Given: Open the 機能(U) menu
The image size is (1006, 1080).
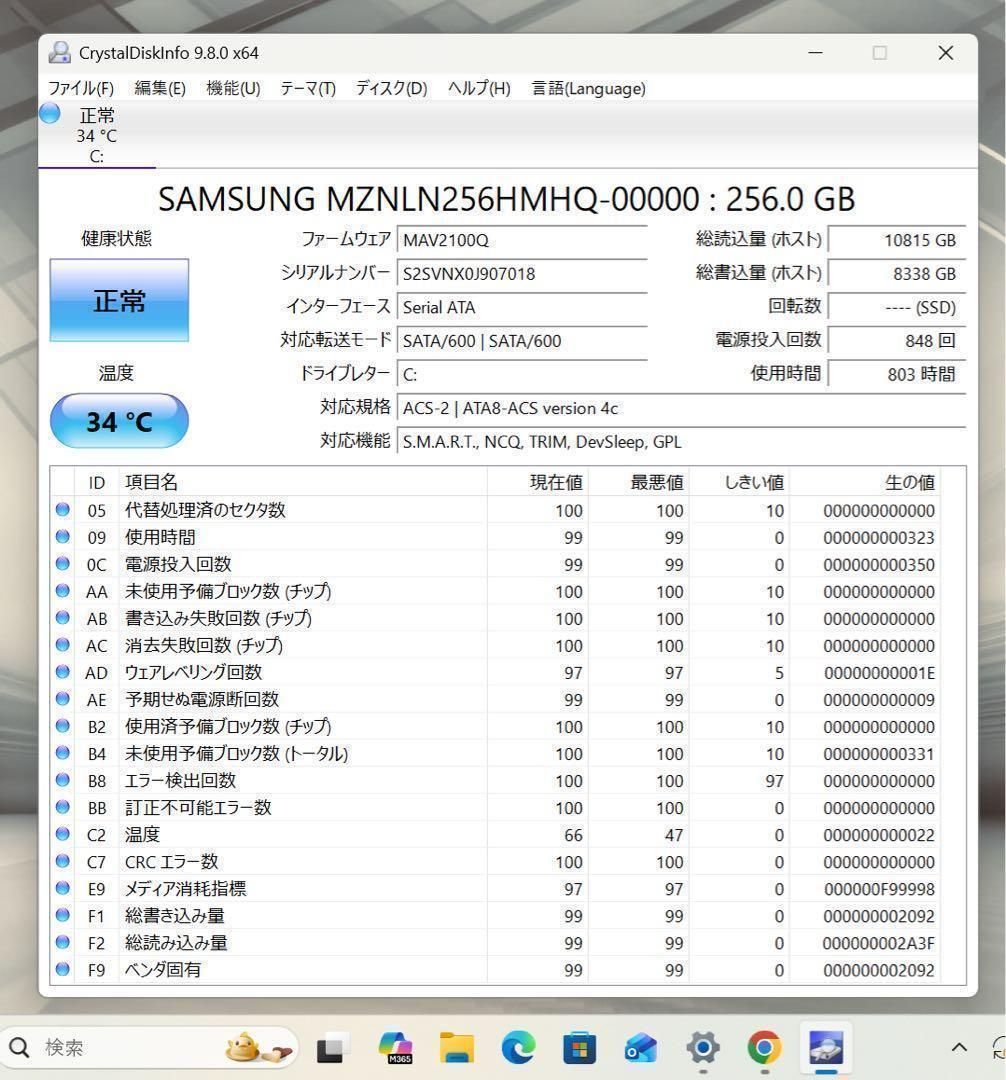Looking at the screenshot, I should click(x=233, y=88).
